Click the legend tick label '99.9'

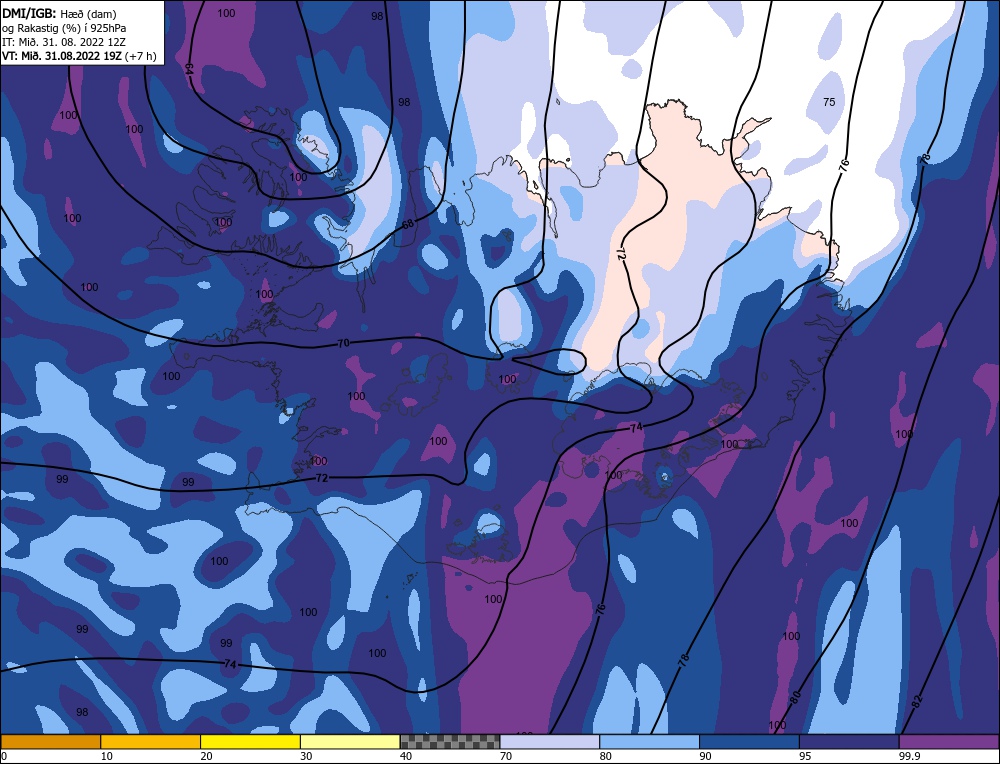pyautogui.click(x=908, y=756)
